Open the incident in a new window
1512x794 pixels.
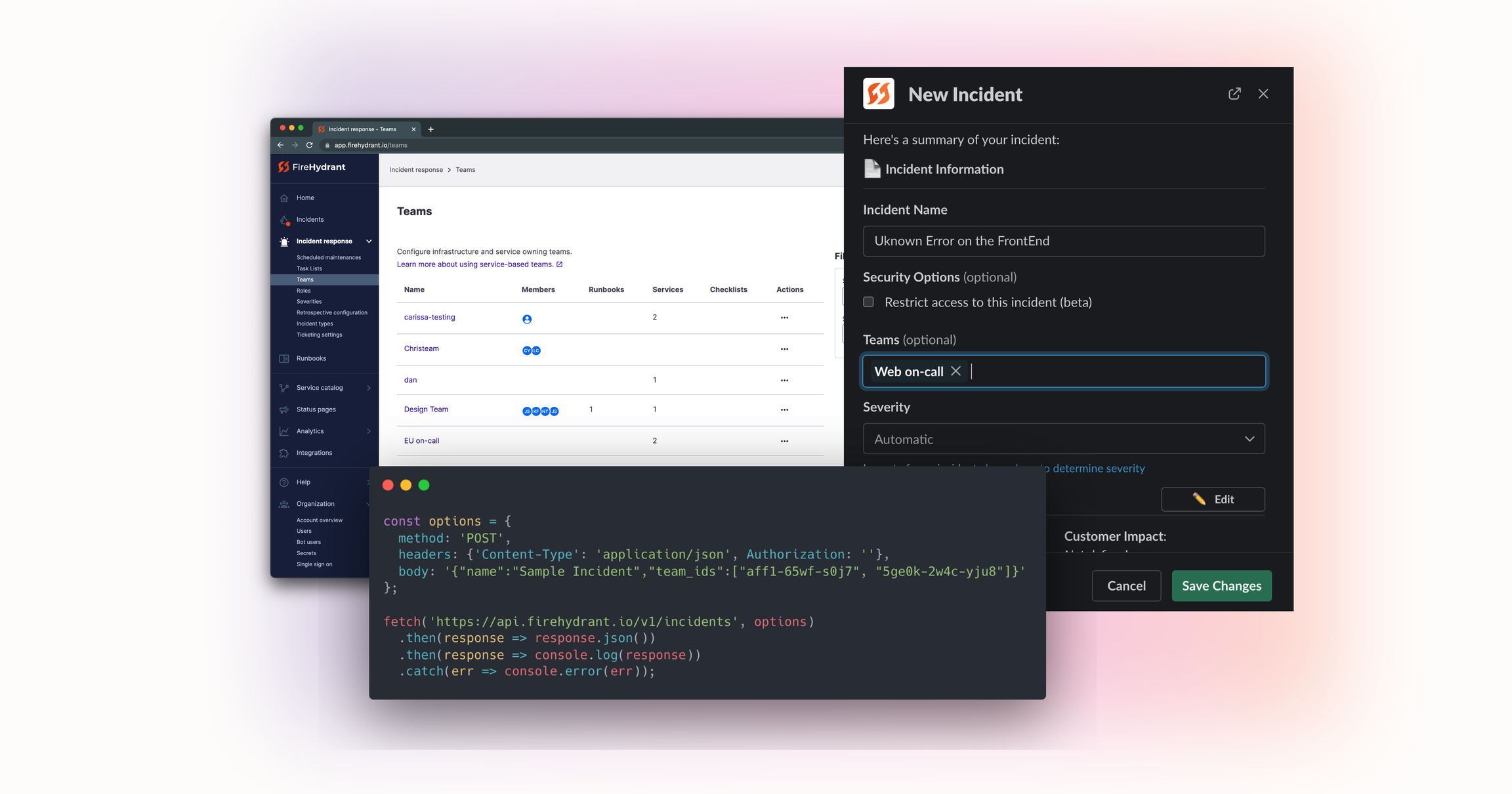1234,94
